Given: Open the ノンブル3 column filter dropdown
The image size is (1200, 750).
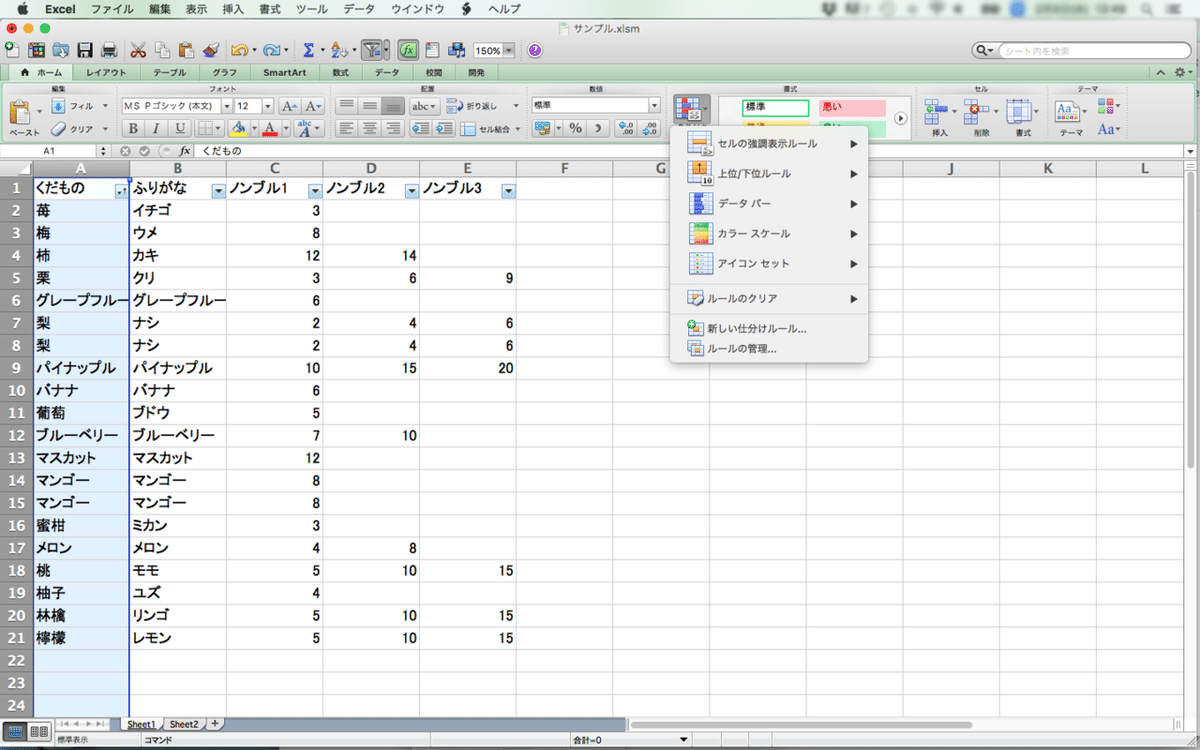Looking at the screenshot, I should [508, 190].
